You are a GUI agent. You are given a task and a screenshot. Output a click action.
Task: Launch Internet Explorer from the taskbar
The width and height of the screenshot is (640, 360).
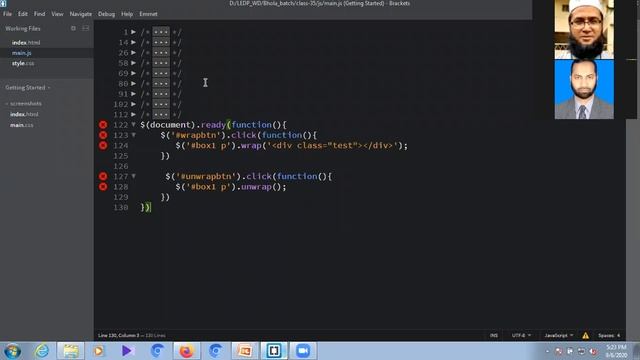41,351
